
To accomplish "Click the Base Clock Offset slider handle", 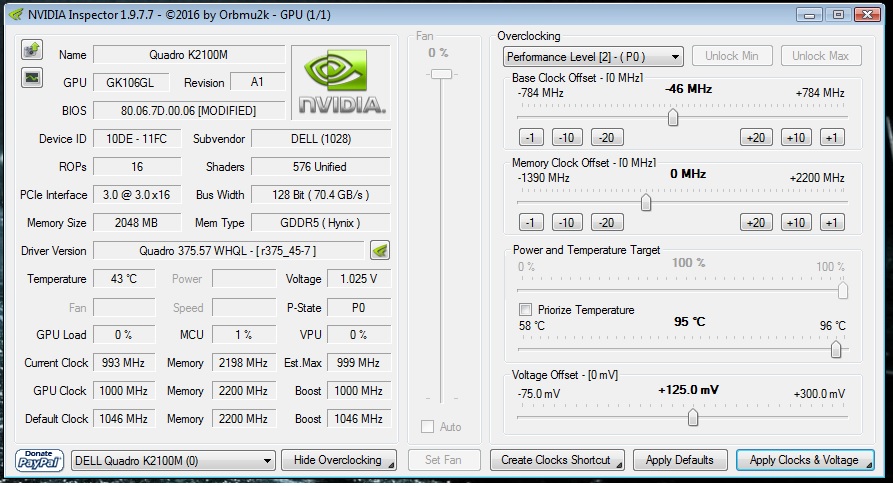I will click(x=673, y=117).
